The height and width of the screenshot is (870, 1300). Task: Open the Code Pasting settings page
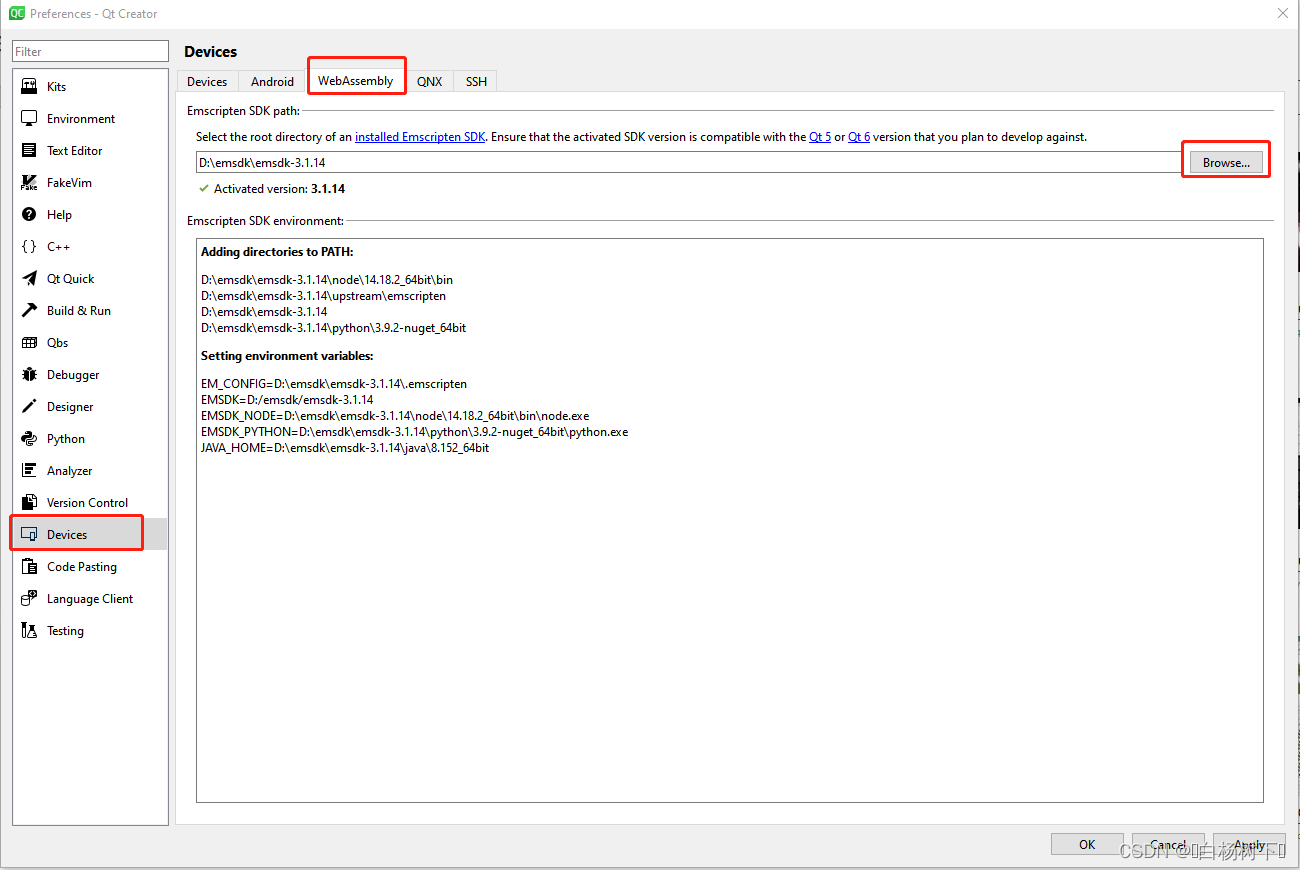pyautogui.click(x=83, y=566)
